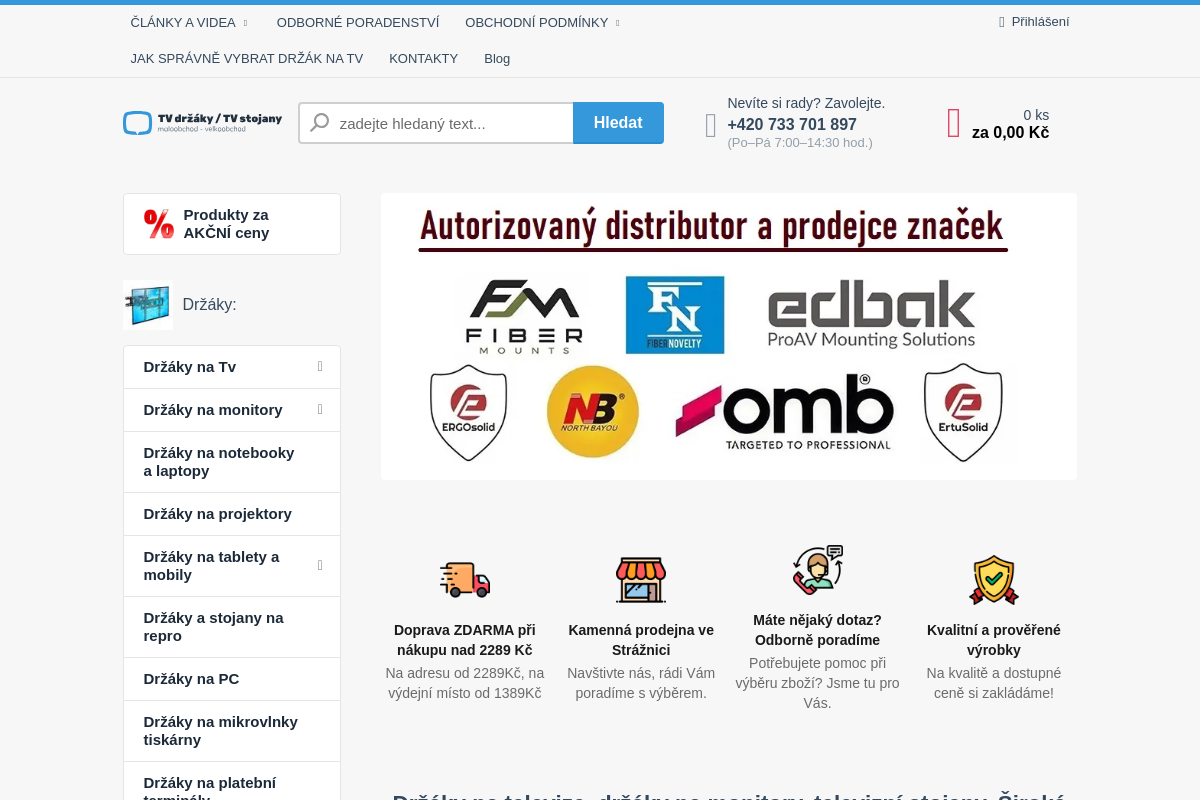Open ODBORNÉ PORADENSTVÍ menu item
The height and width of the screenshot is (800, 1200).
tap(358, 22)
